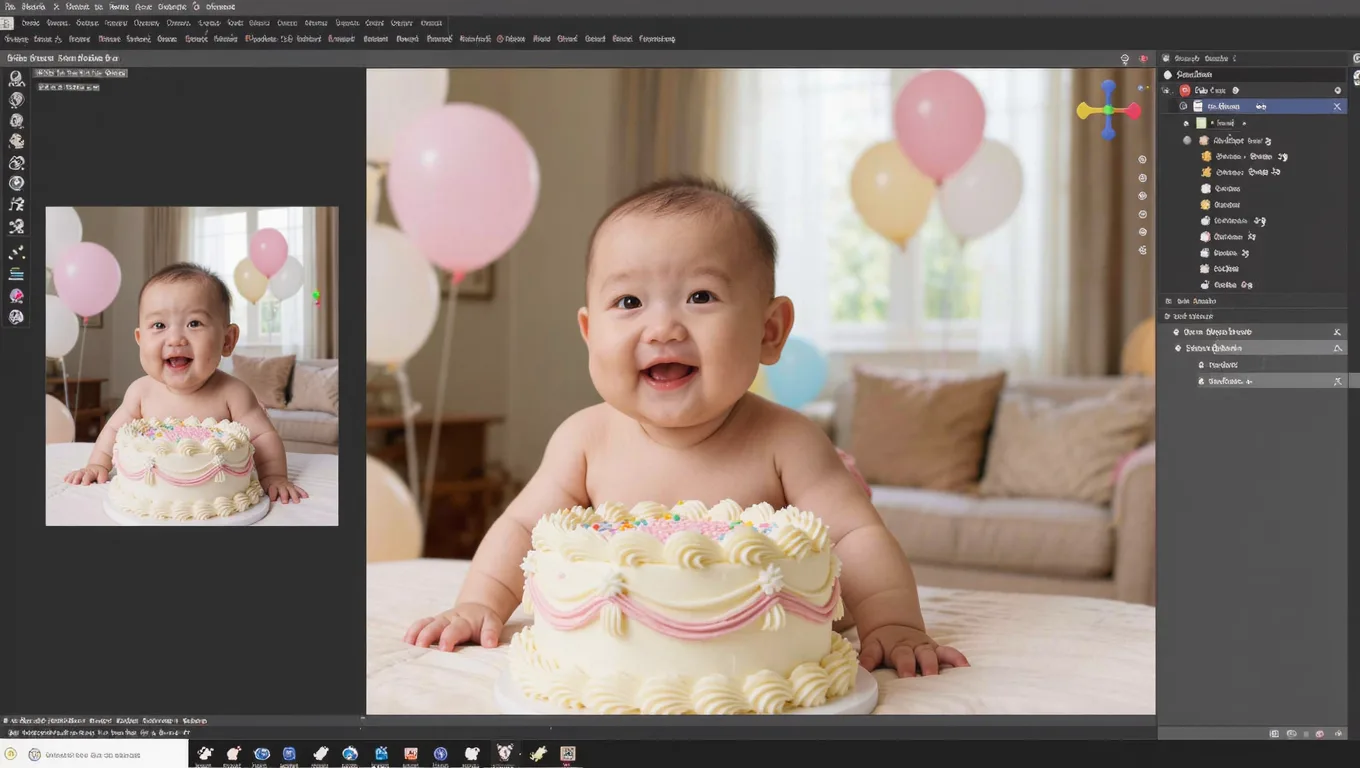Click the main baby and cake canvas image
The width and height of the screenshot is (1360, 768).
[760, 391]
